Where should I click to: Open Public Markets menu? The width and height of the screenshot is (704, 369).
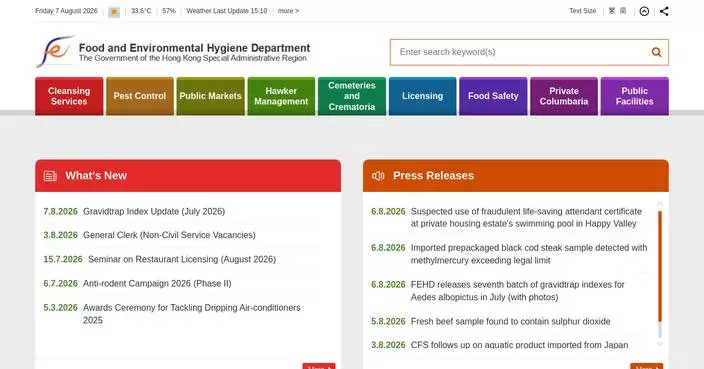(211, 96)
